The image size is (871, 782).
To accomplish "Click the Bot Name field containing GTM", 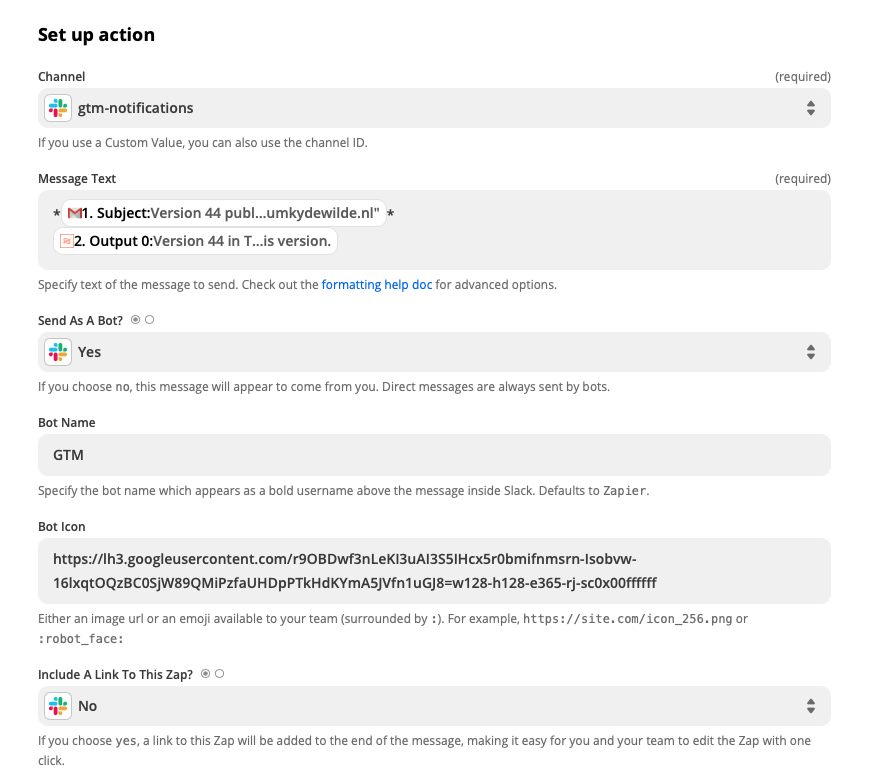I will click(x=434, y=455).
